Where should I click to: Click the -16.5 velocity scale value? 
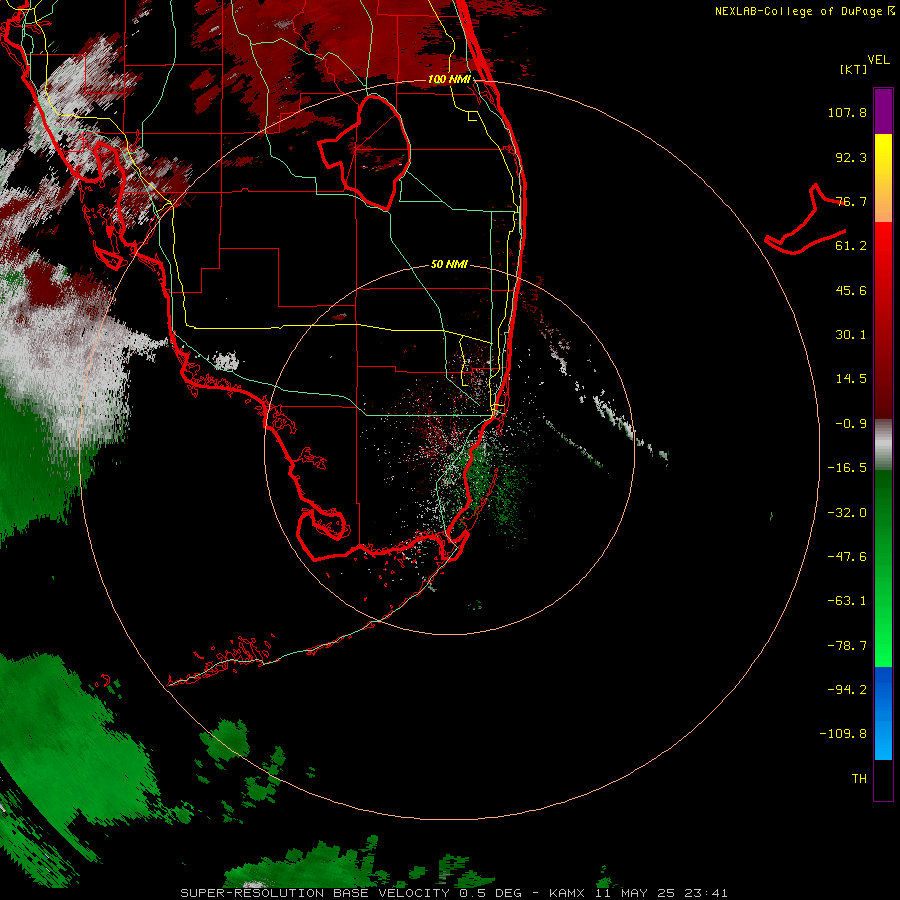pos(847,468)
